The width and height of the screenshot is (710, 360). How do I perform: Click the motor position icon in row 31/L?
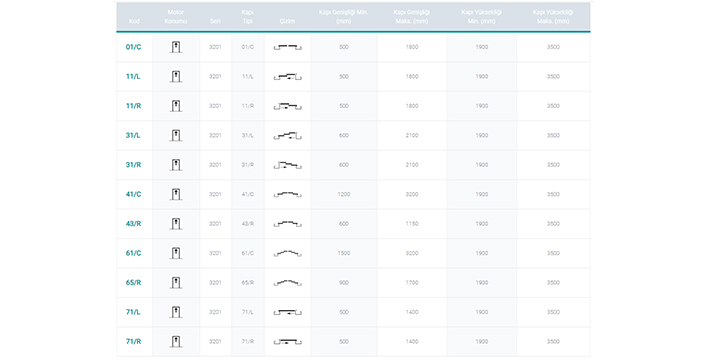tap(176, 135)
